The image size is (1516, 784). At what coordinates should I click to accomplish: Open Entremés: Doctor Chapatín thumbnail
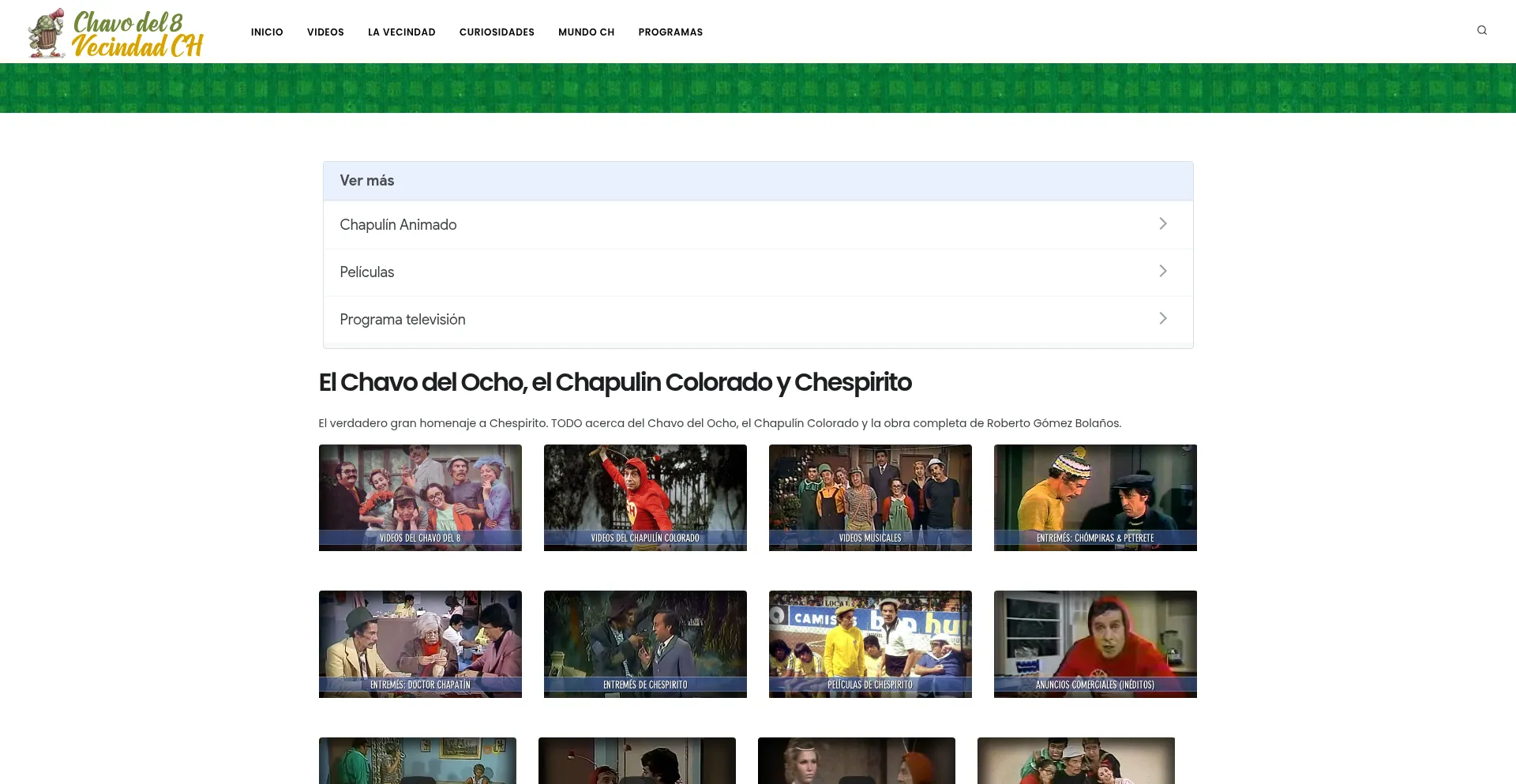point(420,644)
